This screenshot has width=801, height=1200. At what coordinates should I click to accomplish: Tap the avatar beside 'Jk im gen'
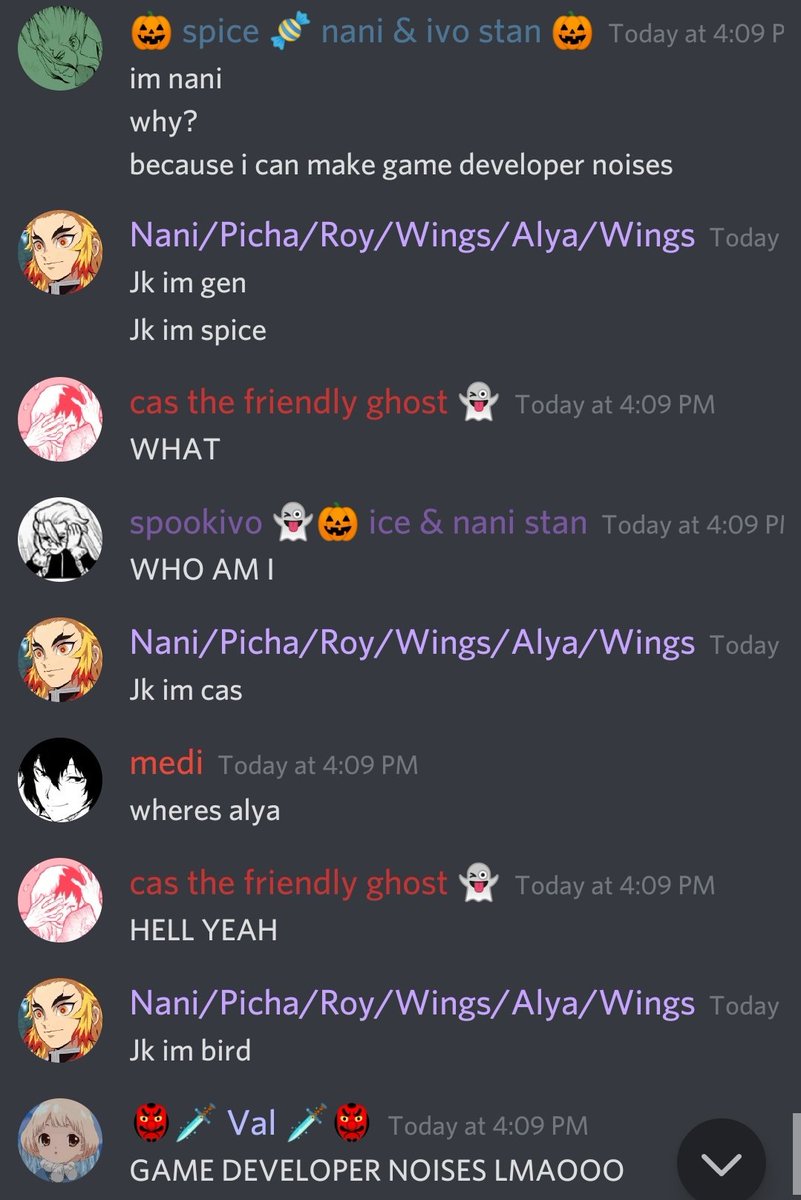pyautogui.click(x=60, y=251)
